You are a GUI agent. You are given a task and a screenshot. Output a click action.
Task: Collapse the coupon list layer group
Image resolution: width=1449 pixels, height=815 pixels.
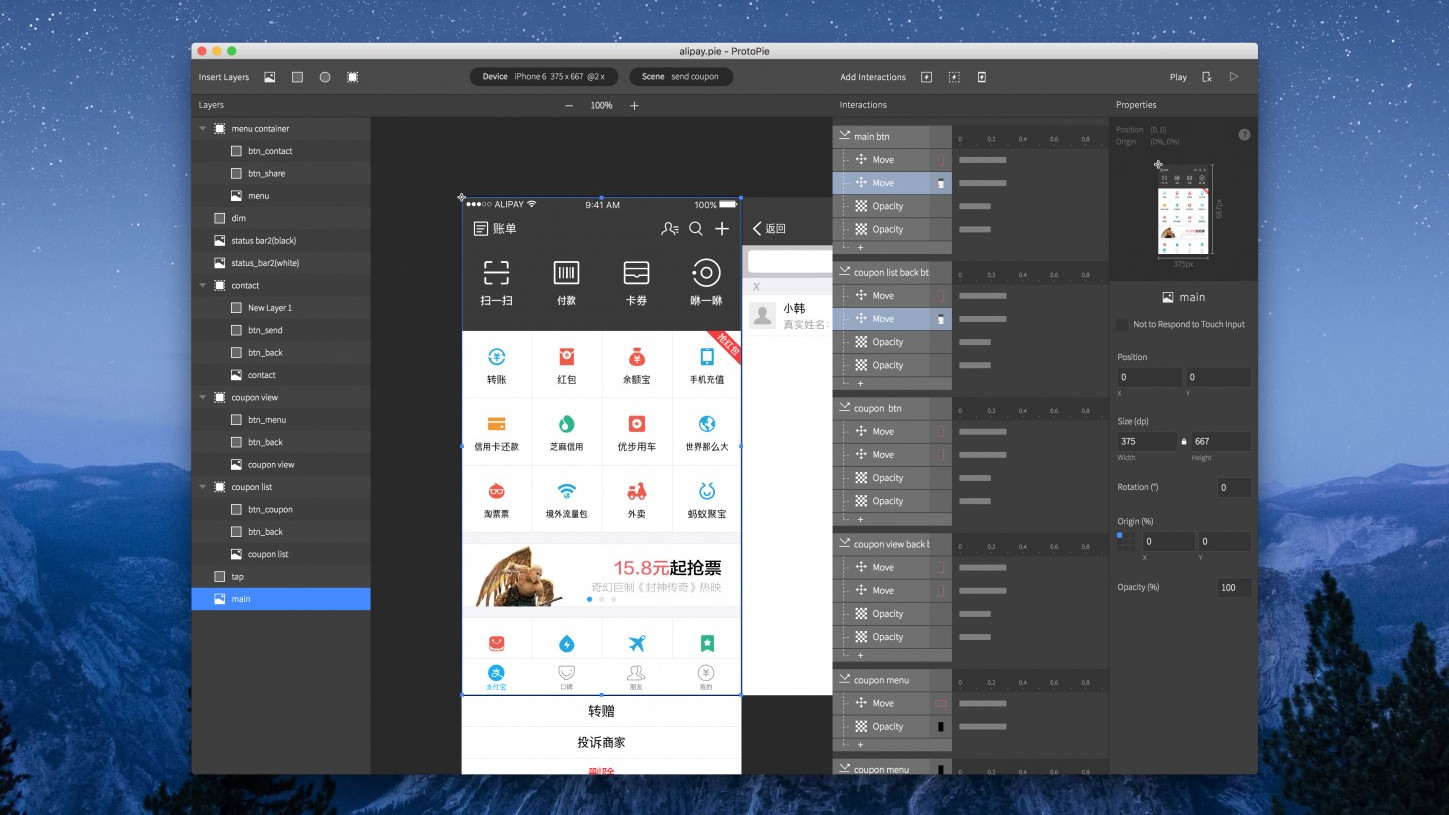point(203,488)
